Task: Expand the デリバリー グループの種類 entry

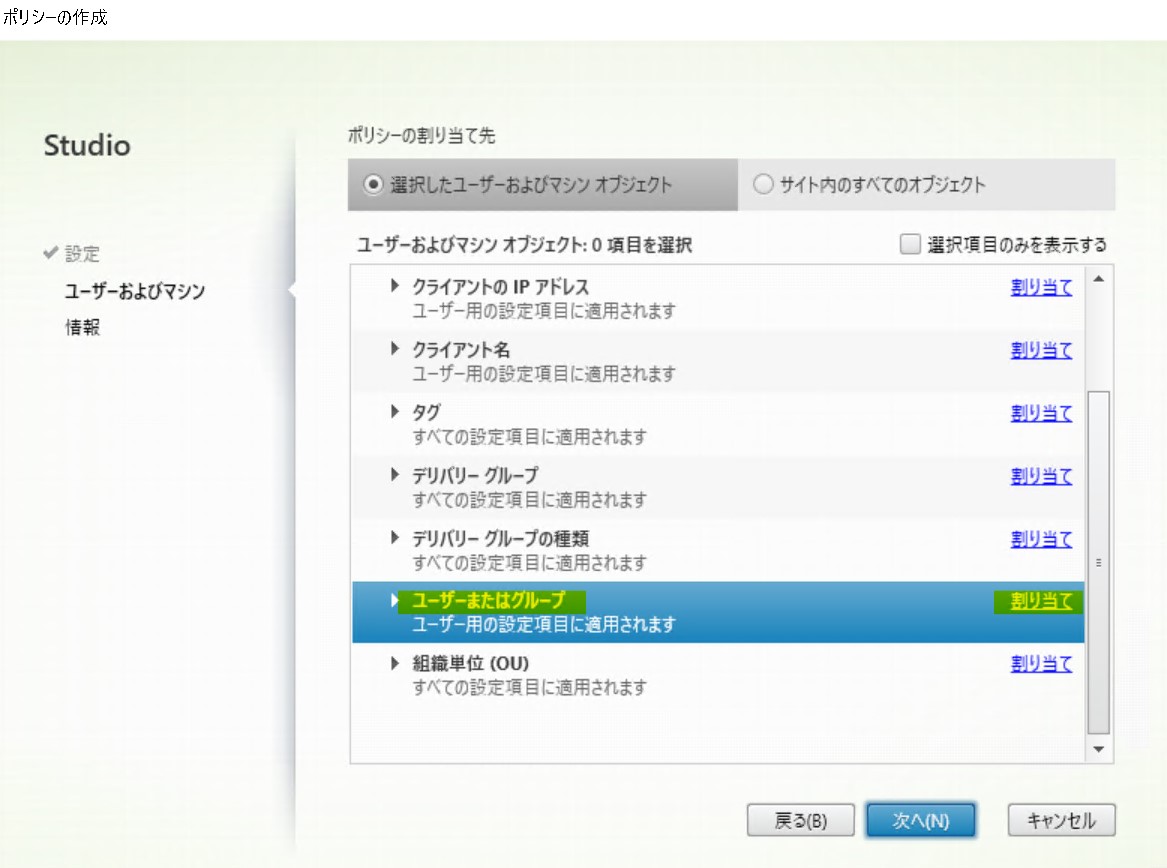Action: 393,537
